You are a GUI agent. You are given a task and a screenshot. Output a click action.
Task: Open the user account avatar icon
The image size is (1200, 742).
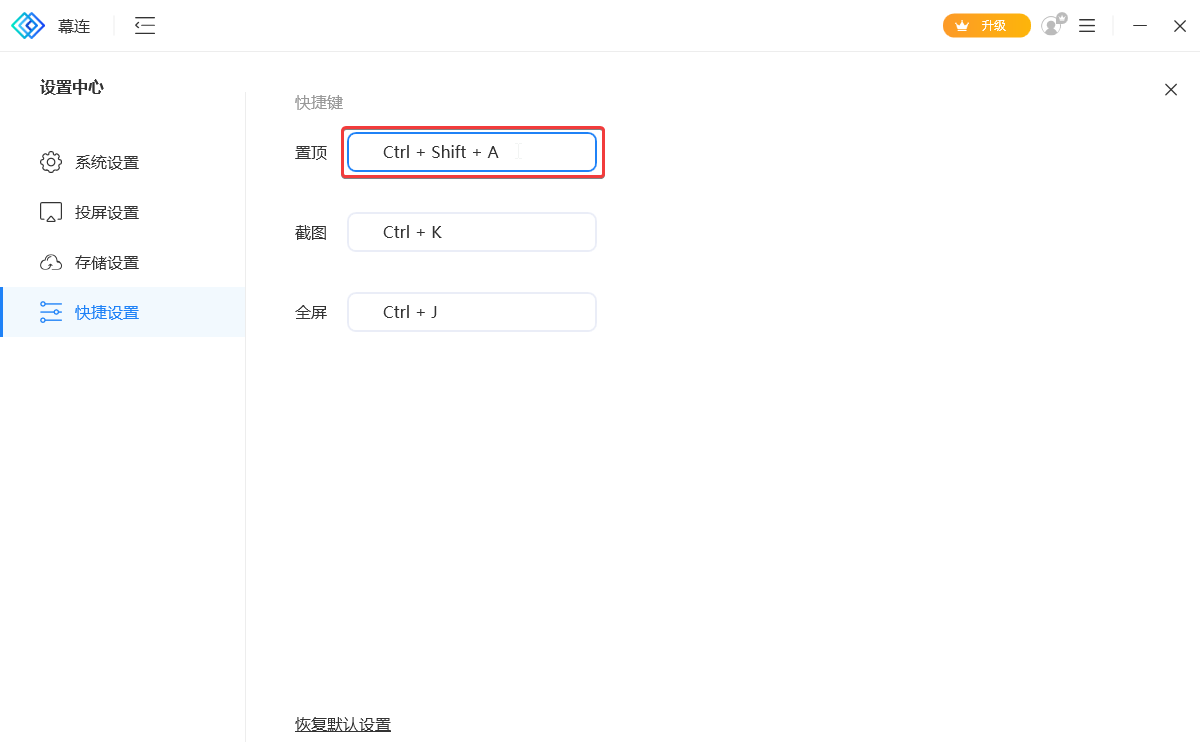pos(1052,26)
